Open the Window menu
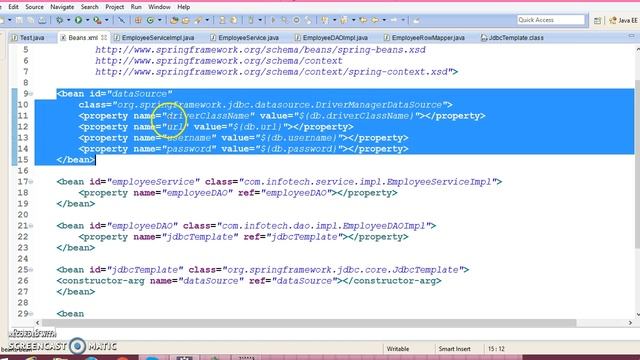The image size is (640, 360). click(159, 7)
